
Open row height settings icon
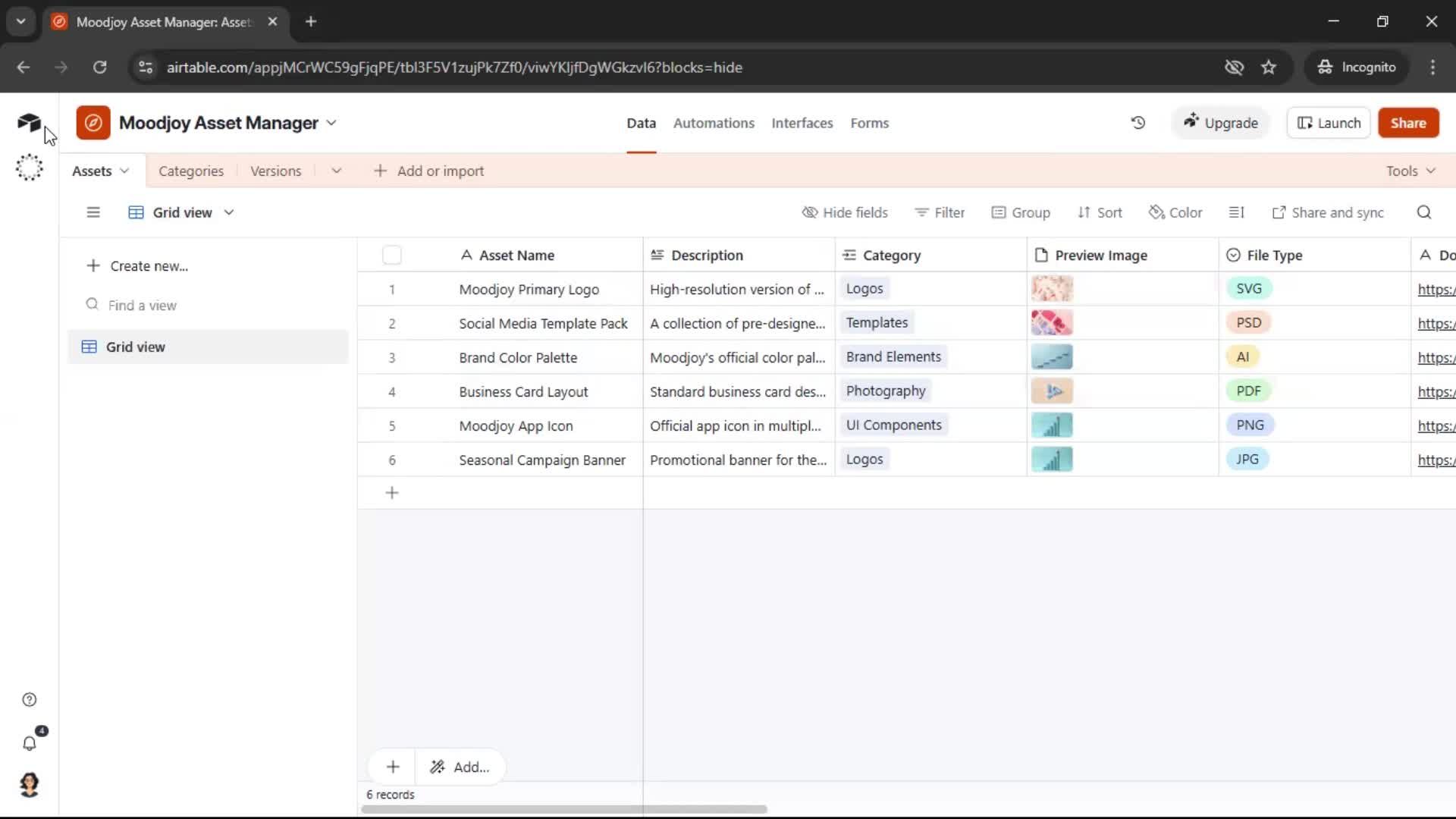click(1236, 212)
